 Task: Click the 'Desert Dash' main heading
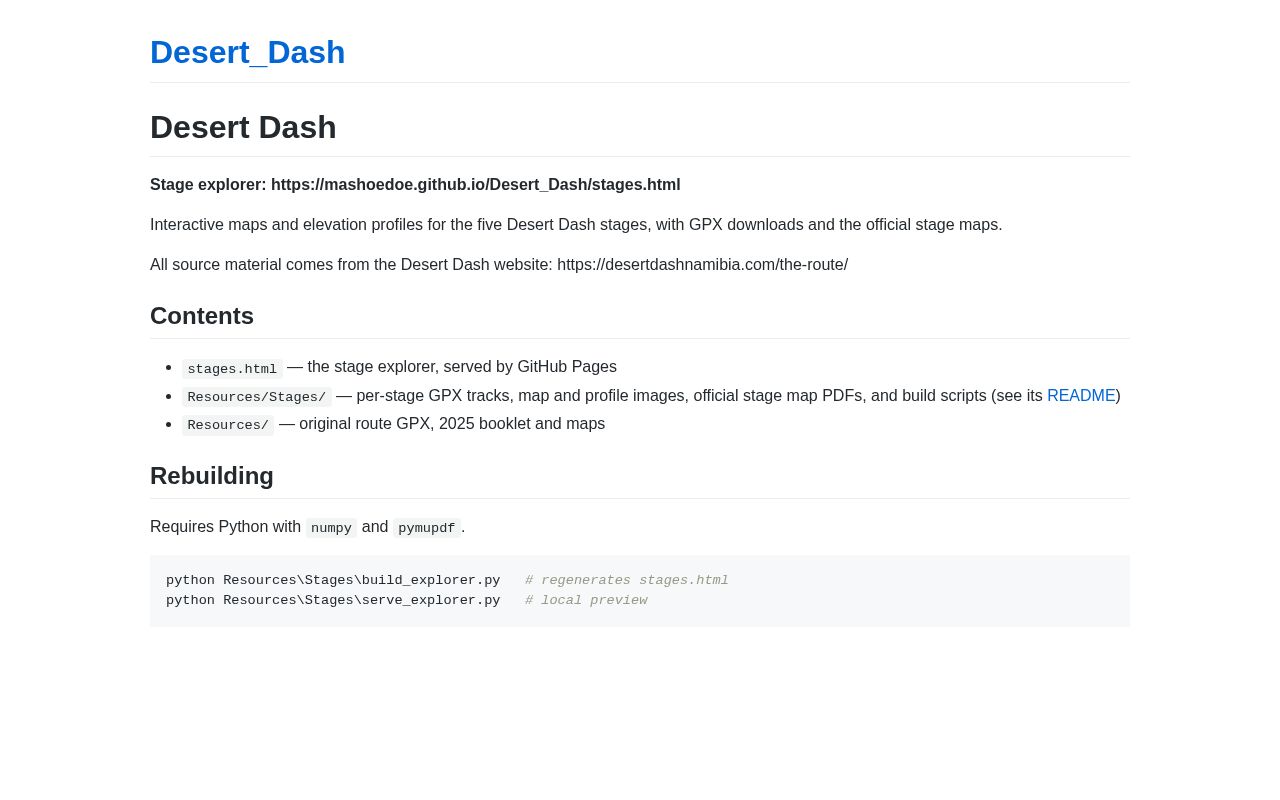pyautogui.click(x=243, y=127)
